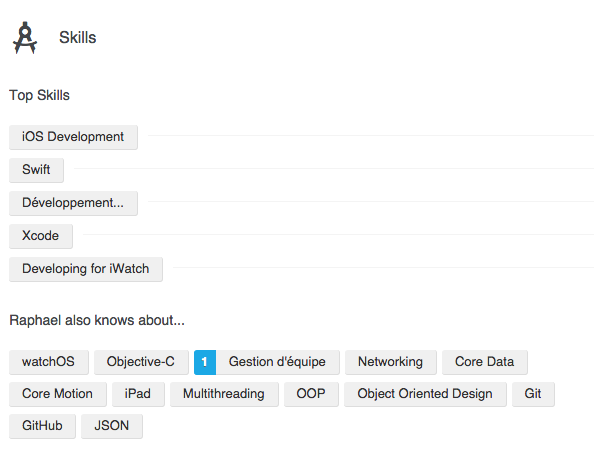Image resolution: width=602 pixels, height=456 pixels.
Task: Click the Top Skills subheading
Action: [40, 95]
